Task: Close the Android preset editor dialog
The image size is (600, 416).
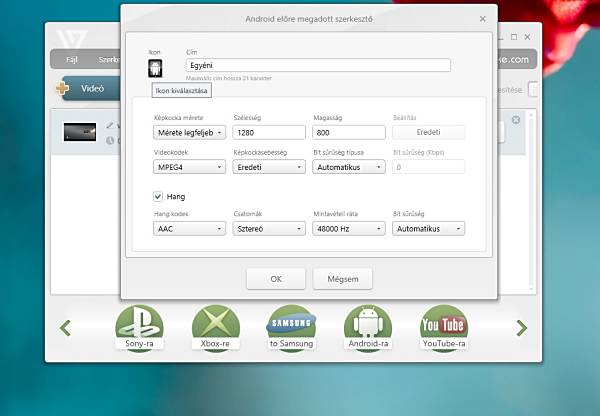Action: 483,19
